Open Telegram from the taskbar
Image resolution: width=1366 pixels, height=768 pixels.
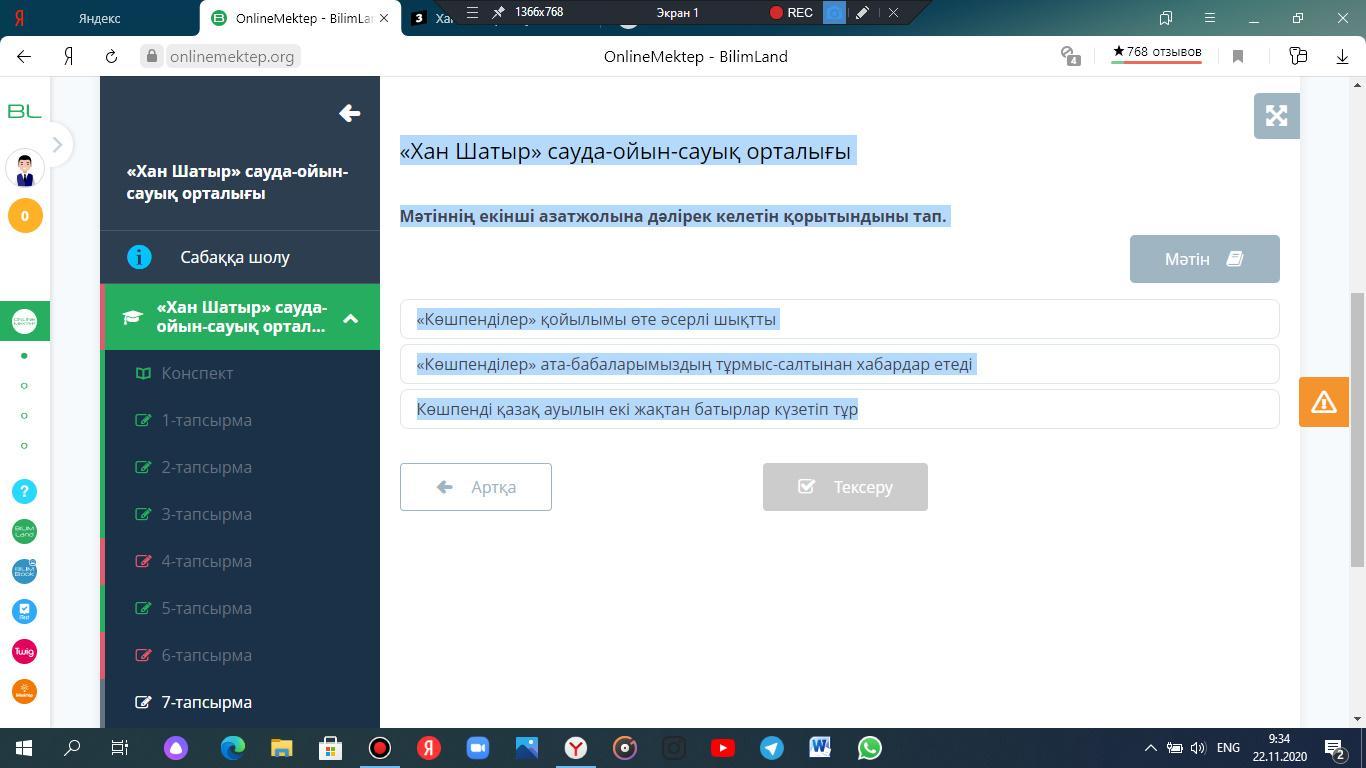pyautogui.click(x=771, y=748)
